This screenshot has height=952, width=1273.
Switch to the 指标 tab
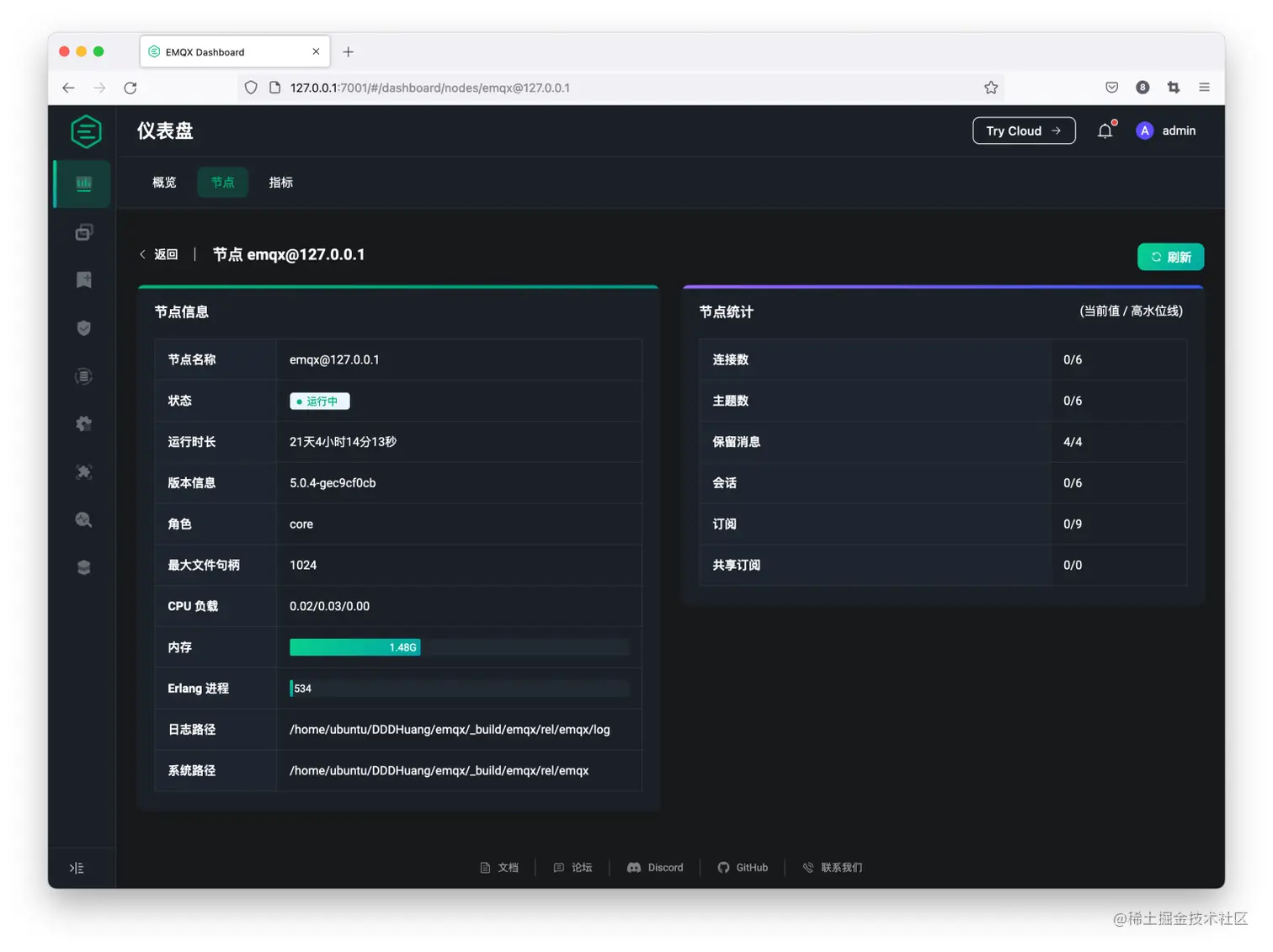click(280, 182)
